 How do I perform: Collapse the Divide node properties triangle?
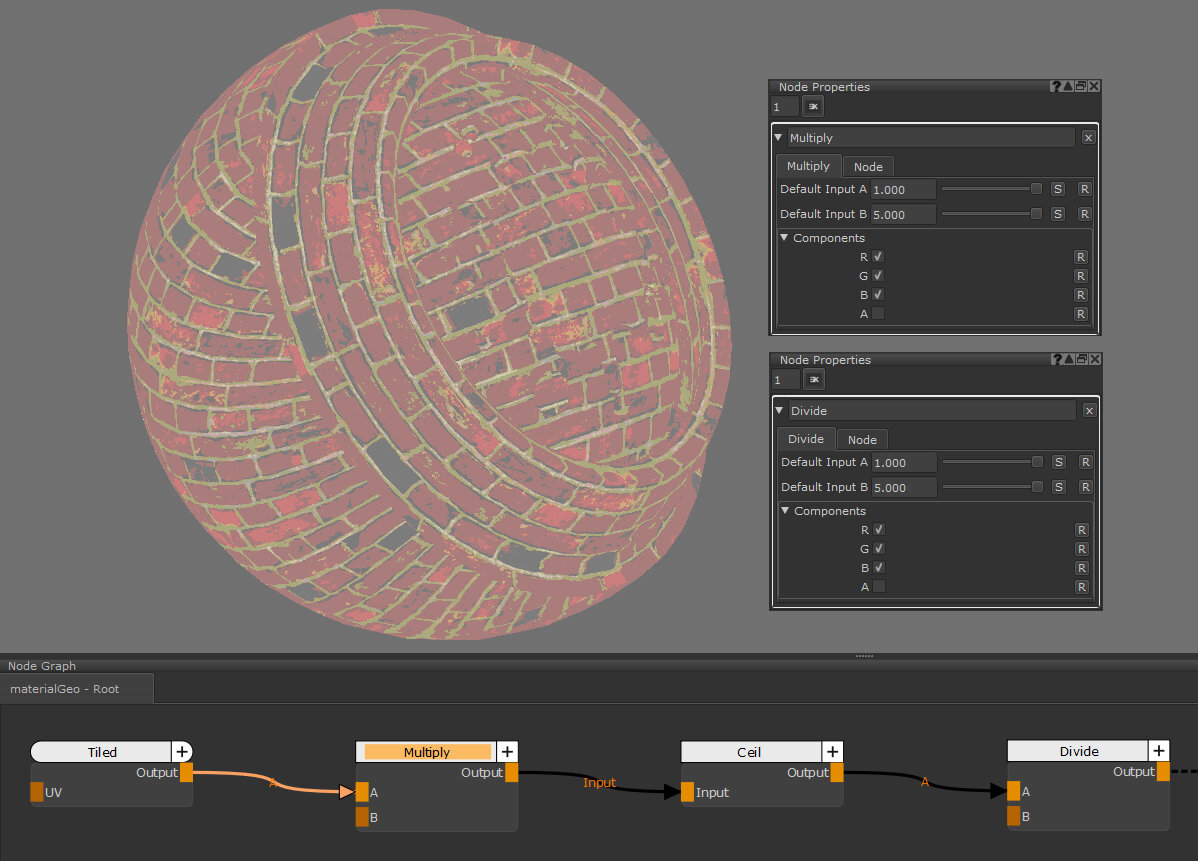click(x=780, y=411)
